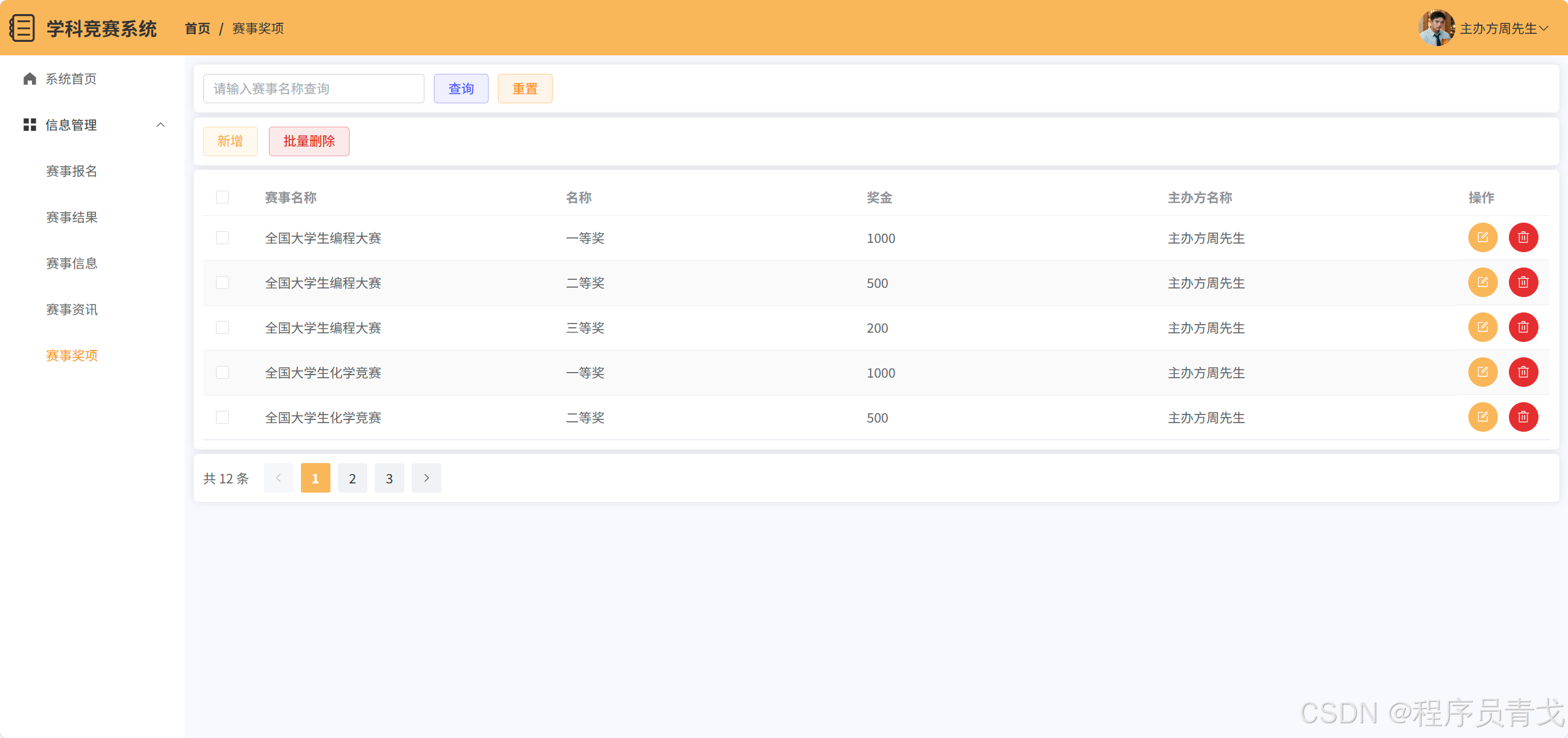Delete the 一等奖 编程大赛 row
Viewport: 1568px width, 738px height.
(1523, 237)
